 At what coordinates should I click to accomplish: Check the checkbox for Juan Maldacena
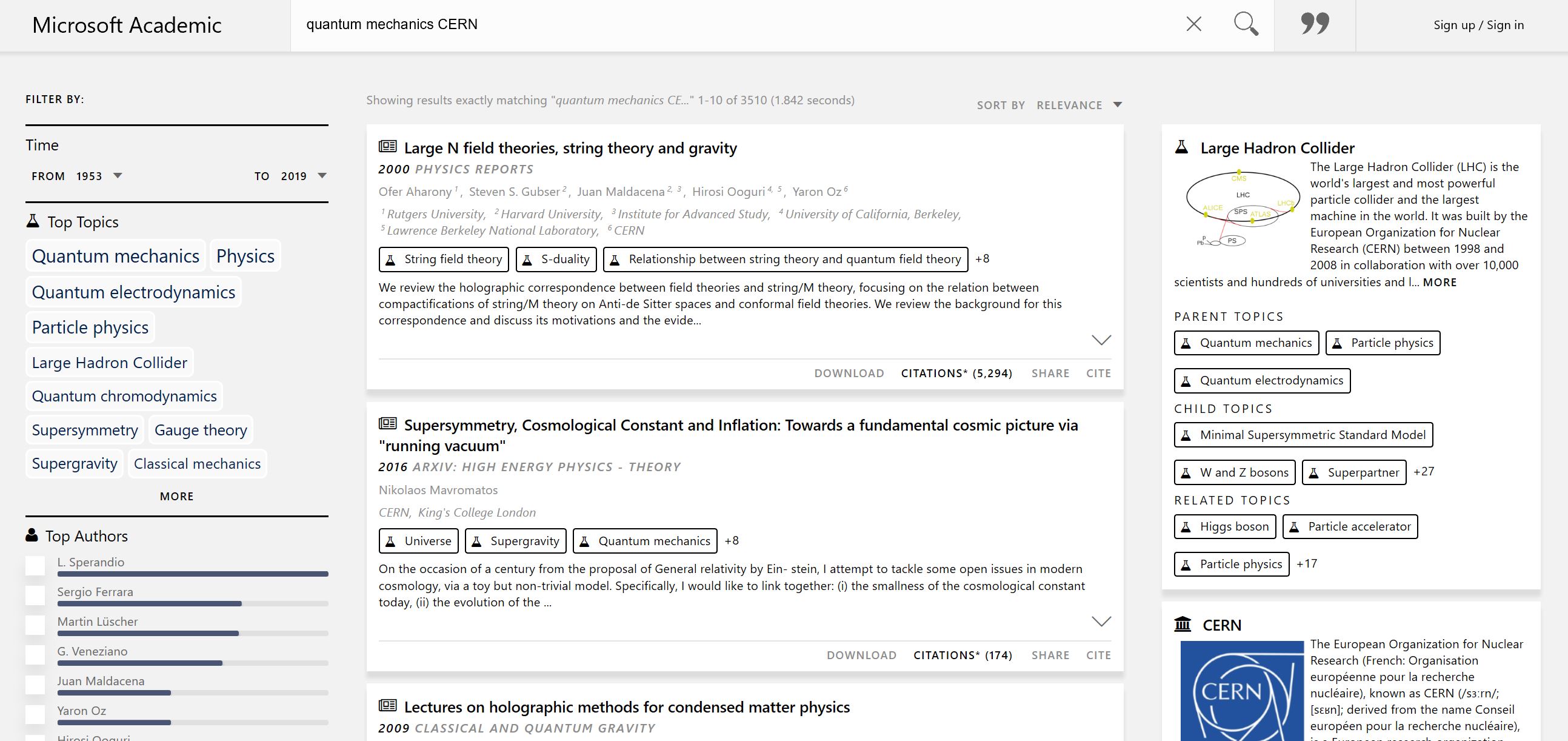pos(35,685)
